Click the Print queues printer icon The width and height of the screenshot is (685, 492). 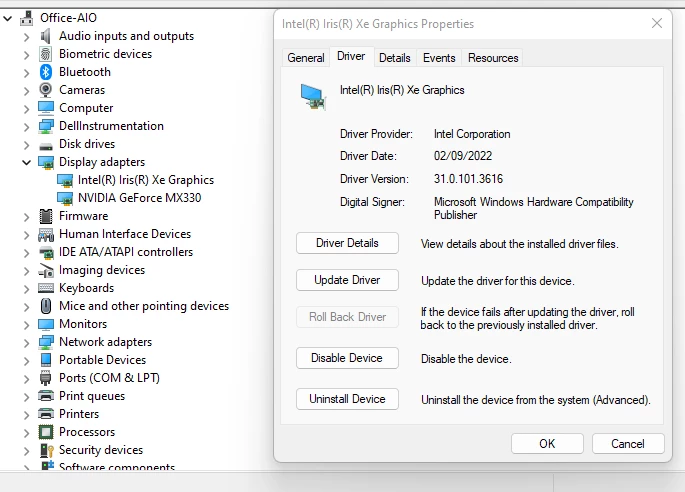pyautogui.click(x=45, y=395)
